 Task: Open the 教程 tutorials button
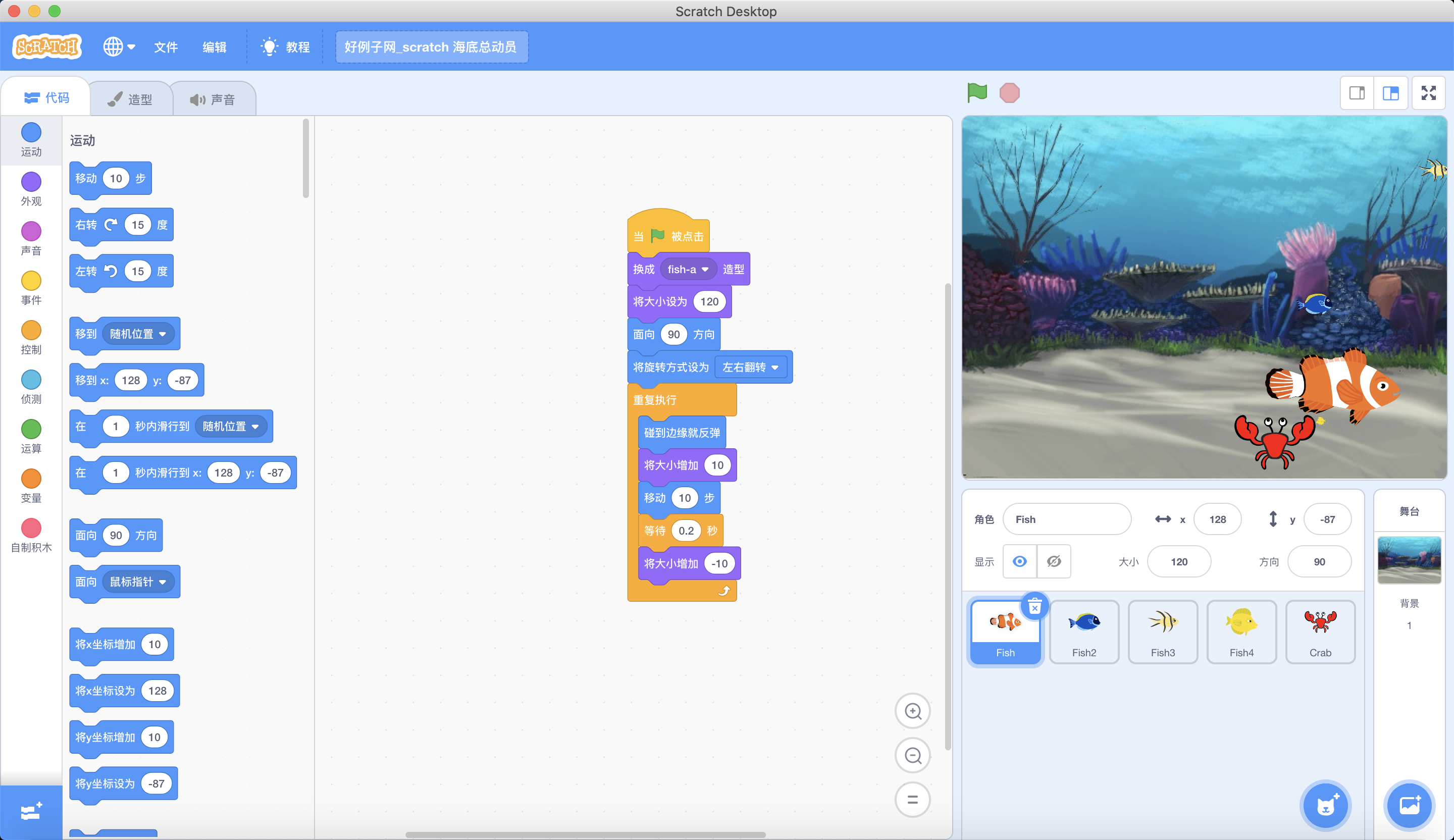[286, 47]
